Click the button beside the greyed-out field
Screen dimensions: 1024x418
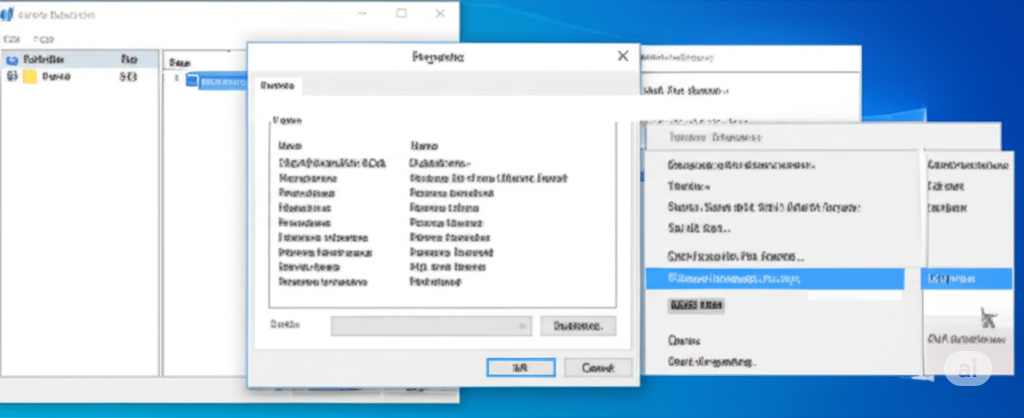(x=578, y=325)
